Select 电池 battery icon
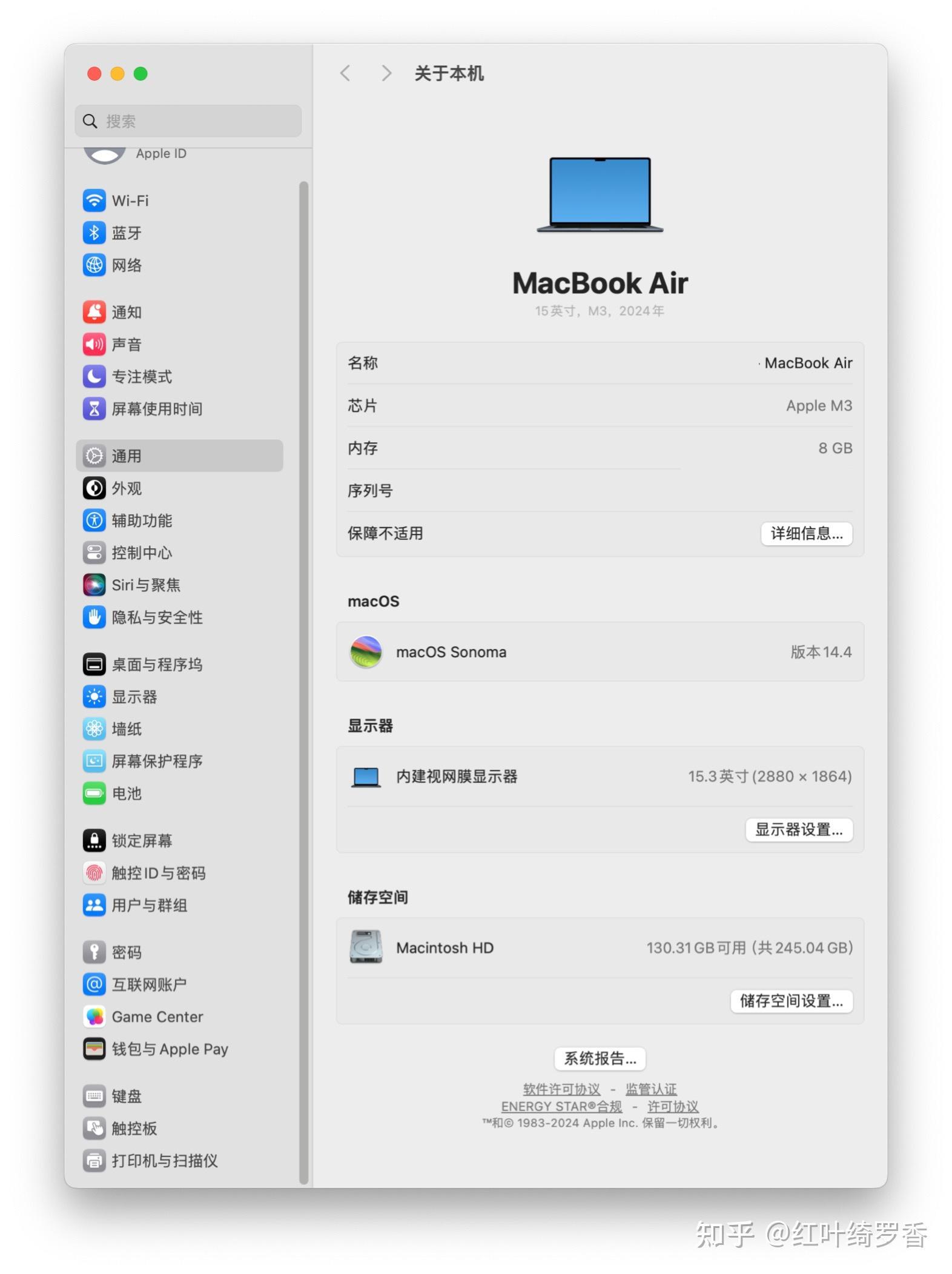The image size is (952, 1274). pyautogui.click(x=94, y=793)
